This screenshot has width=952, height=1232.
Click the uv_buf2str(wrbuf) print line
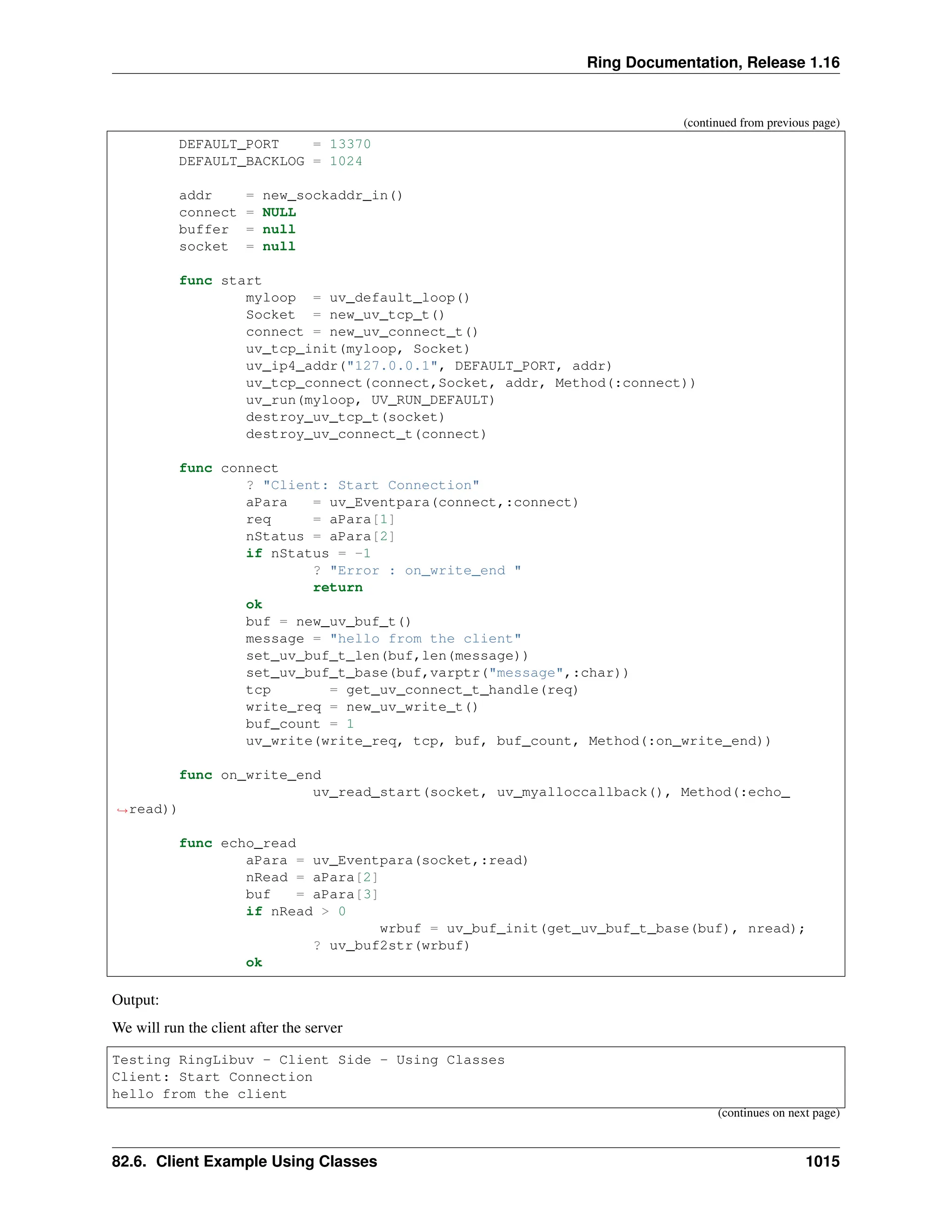point(391,946)
